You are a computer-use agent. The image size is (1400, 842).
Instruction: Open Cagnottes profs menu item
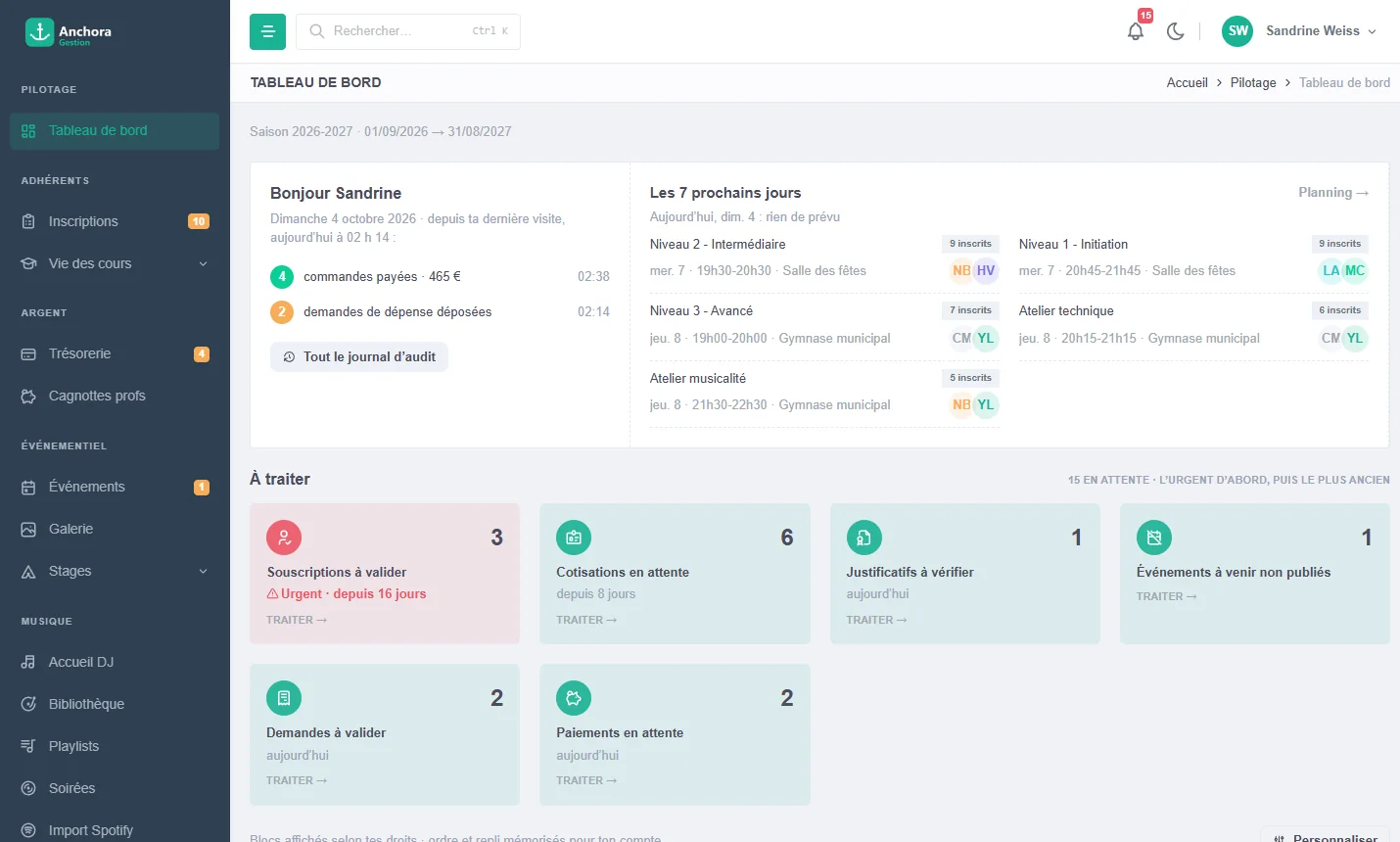pyautogui.click(x=115, y=396)
